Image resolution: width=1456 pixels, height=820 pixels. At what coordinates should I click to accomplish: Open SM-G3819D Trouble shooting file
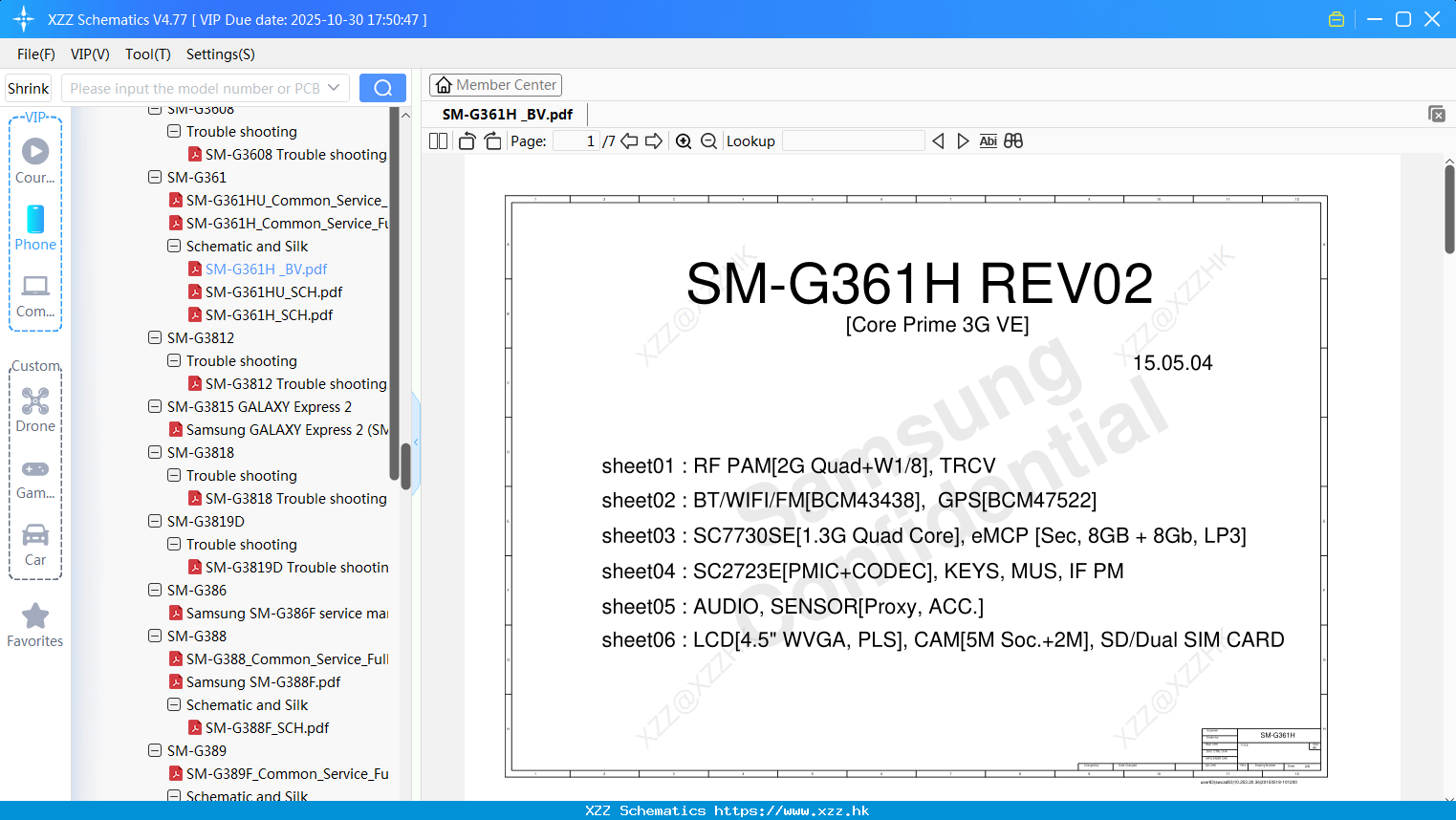(296, 567)
